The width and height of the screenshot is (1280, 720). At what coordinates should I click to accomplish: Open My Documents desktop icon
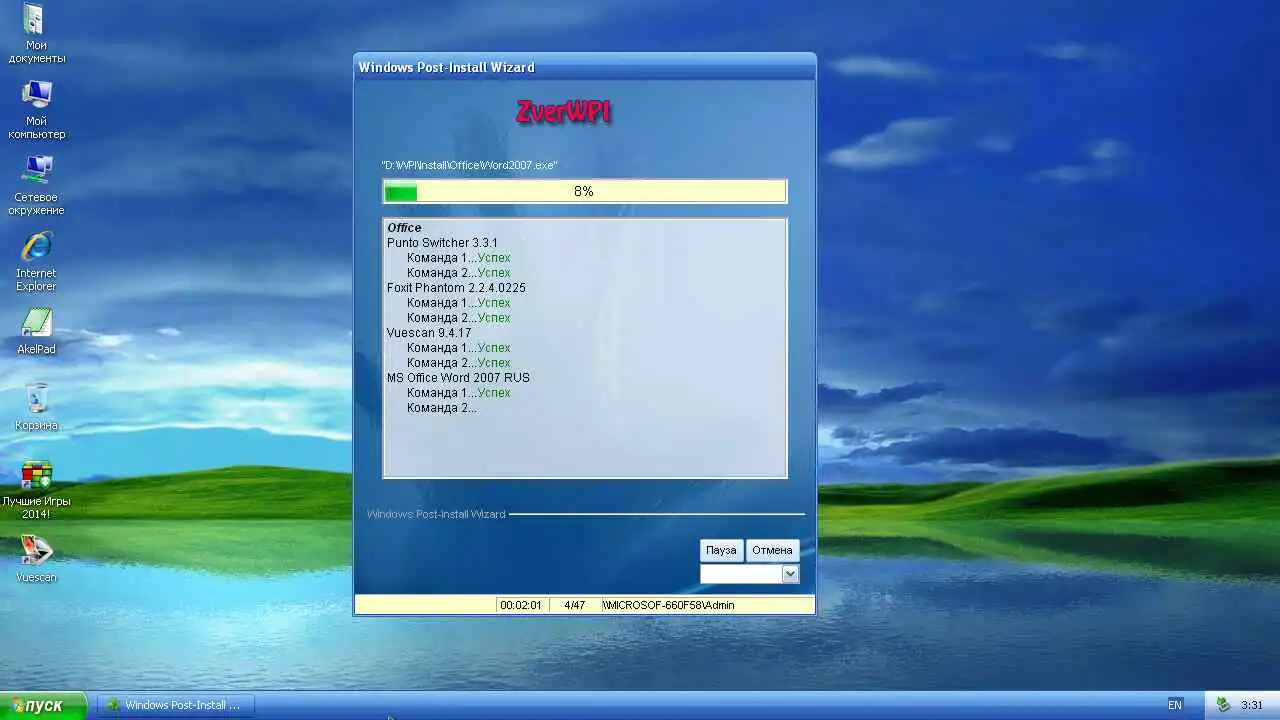click(x=36, y=34)
